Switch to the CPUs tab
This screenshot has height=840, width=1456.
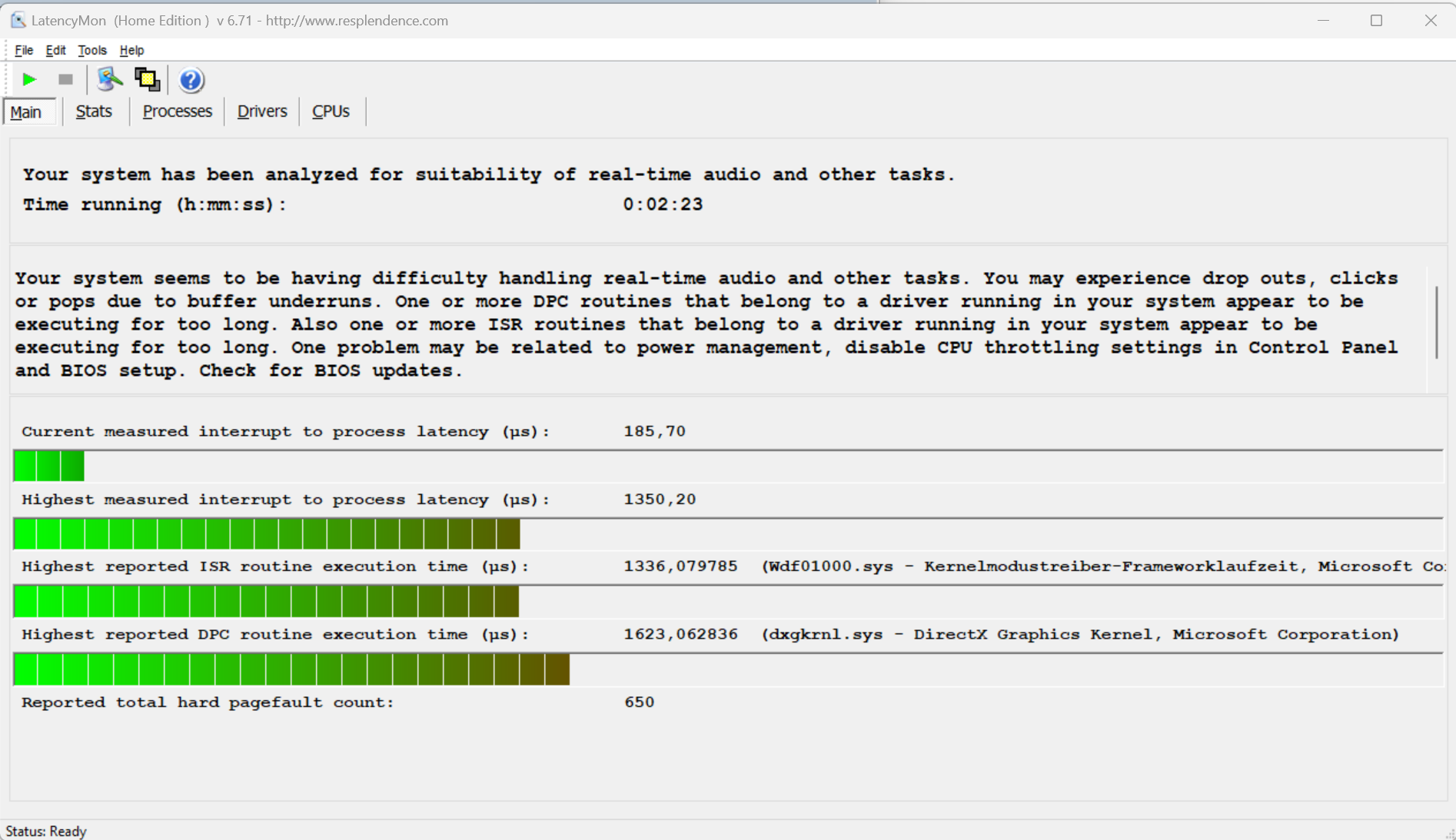pos(331,111)
